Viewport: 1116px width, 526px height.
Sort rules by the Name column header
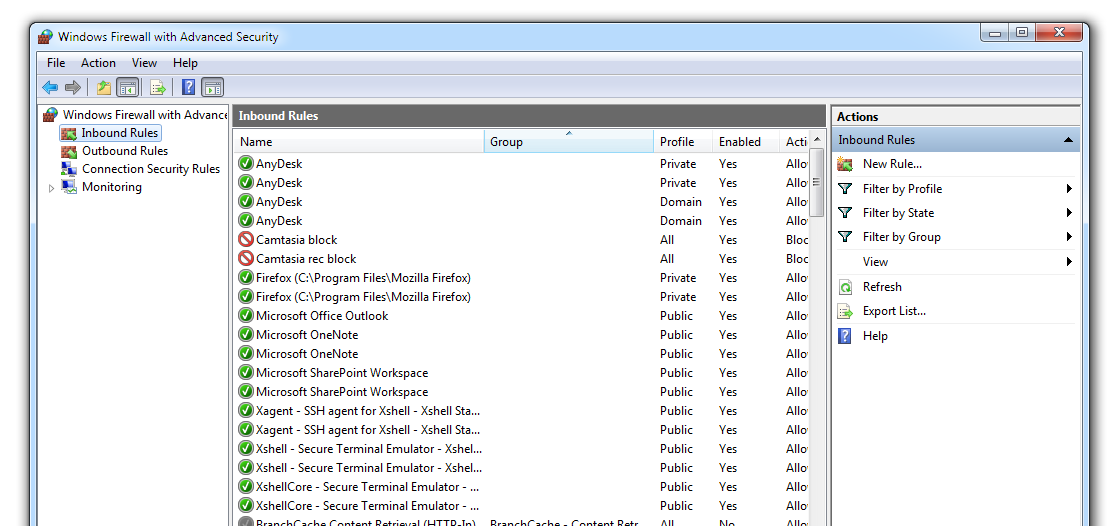tap(359, 142)
